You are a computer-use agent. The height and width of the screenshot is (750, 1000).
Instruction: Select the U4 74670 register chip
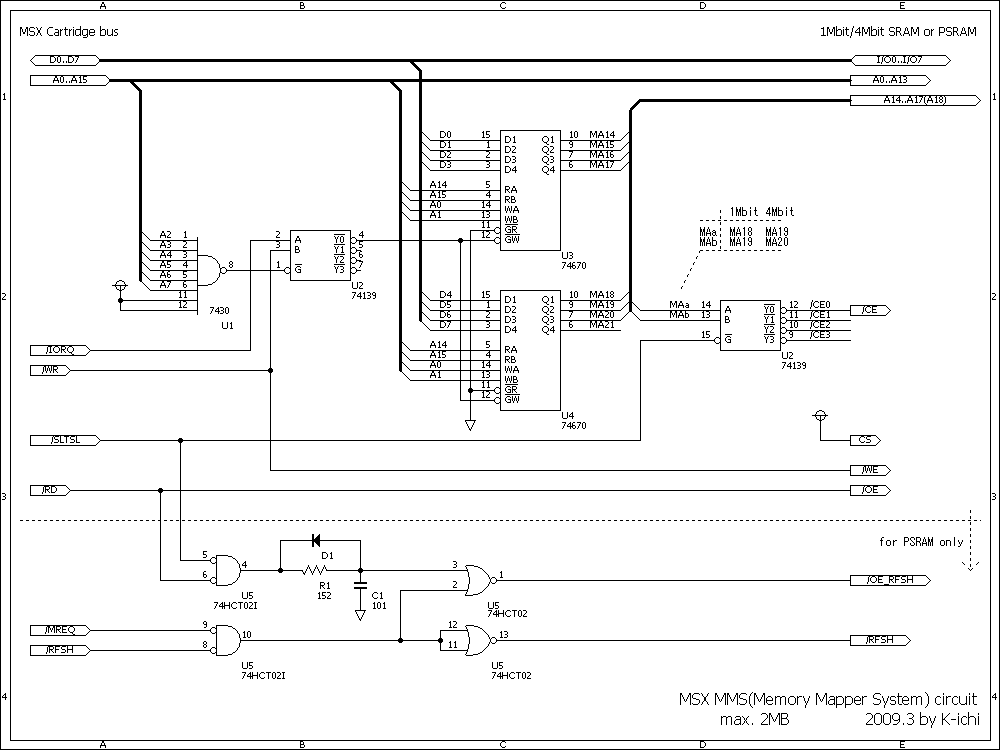(530, 350)
